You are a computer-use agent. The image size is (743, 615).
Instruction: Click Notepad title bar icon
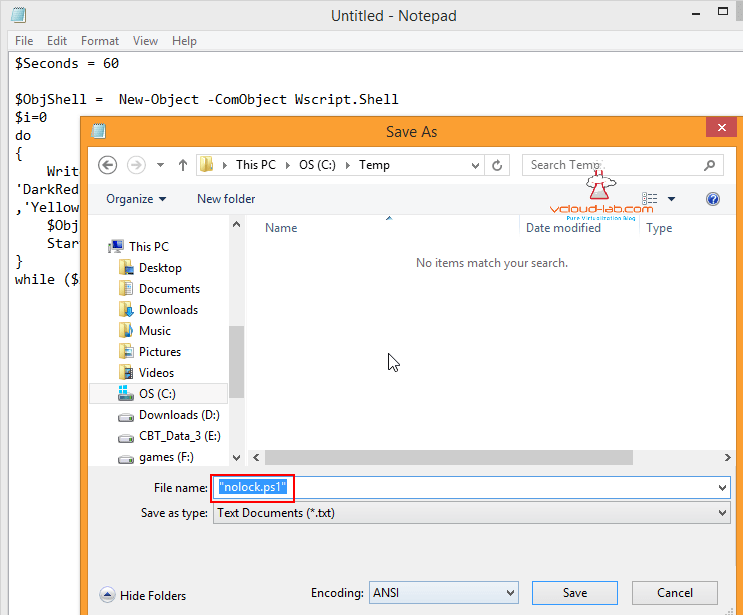pyautogui.click(x=19, y=15)
